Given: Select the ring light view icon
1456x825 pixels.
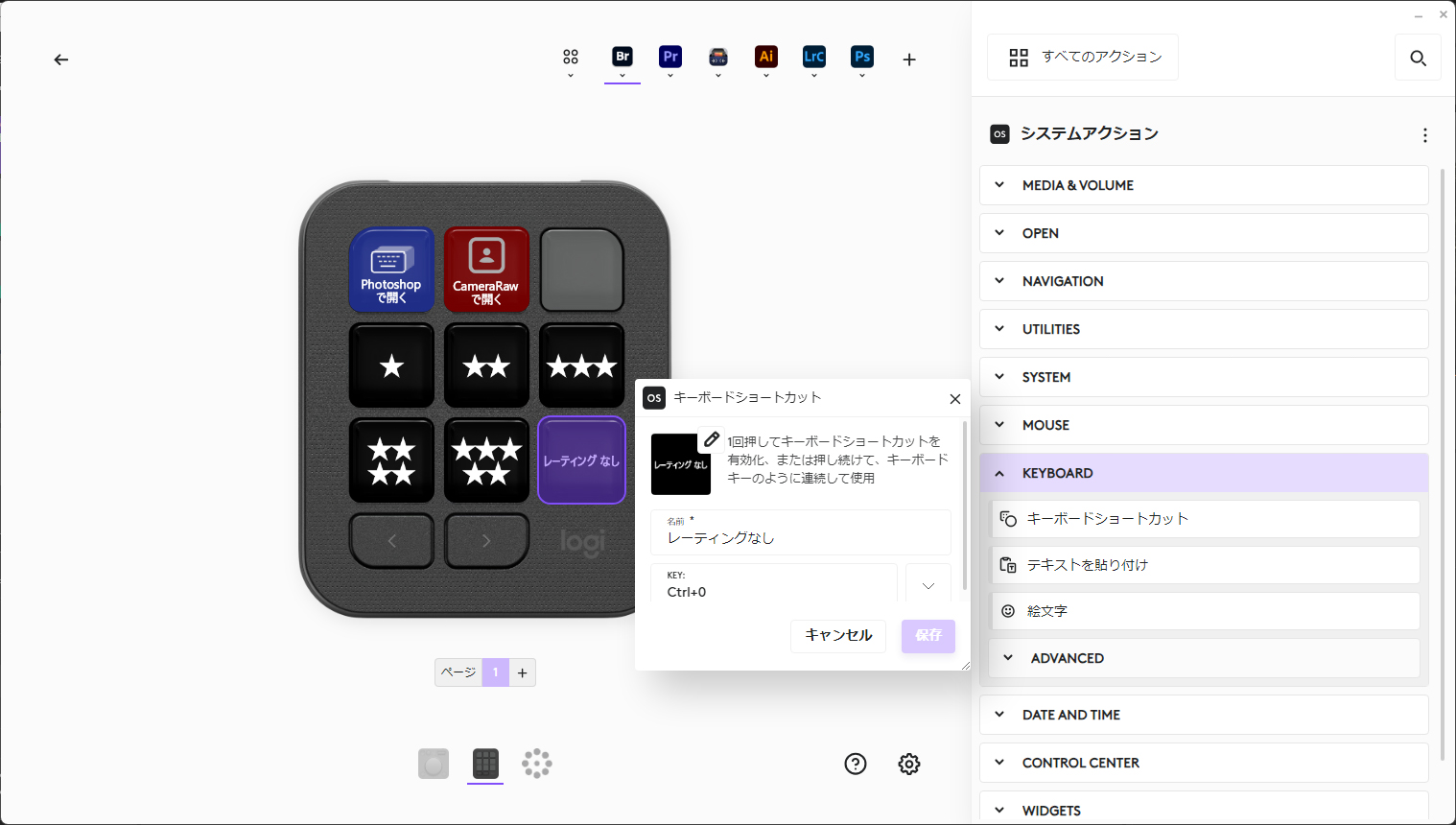Looking at the screenshot, I should click(536, 764).
